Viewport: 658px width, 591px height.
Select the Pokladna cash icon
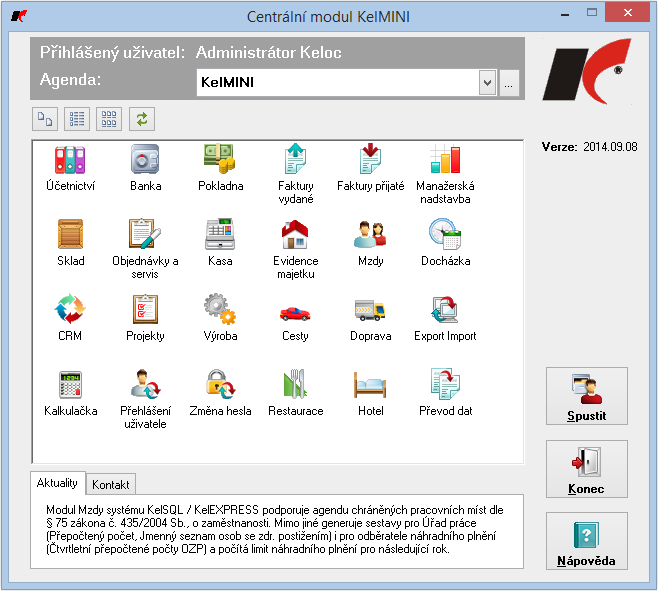(x=220, y=167)
